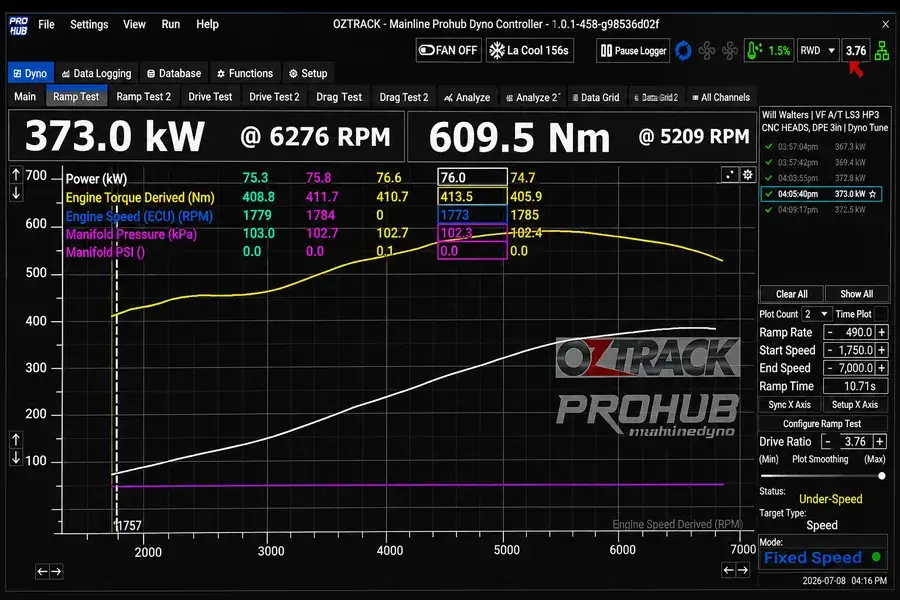Click the fan icon beside the thermometer

tap(730, 51)
